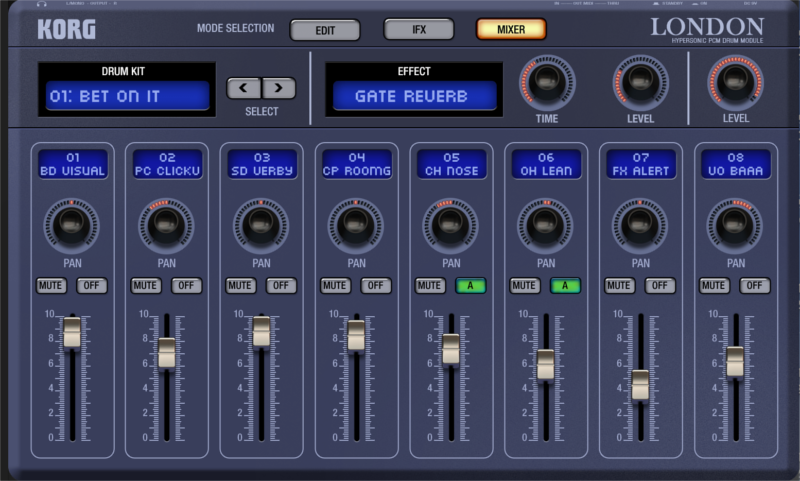Click the 05 CH NOSE channel label
This screenshot has height=481, width=800.
click(452, 164)
